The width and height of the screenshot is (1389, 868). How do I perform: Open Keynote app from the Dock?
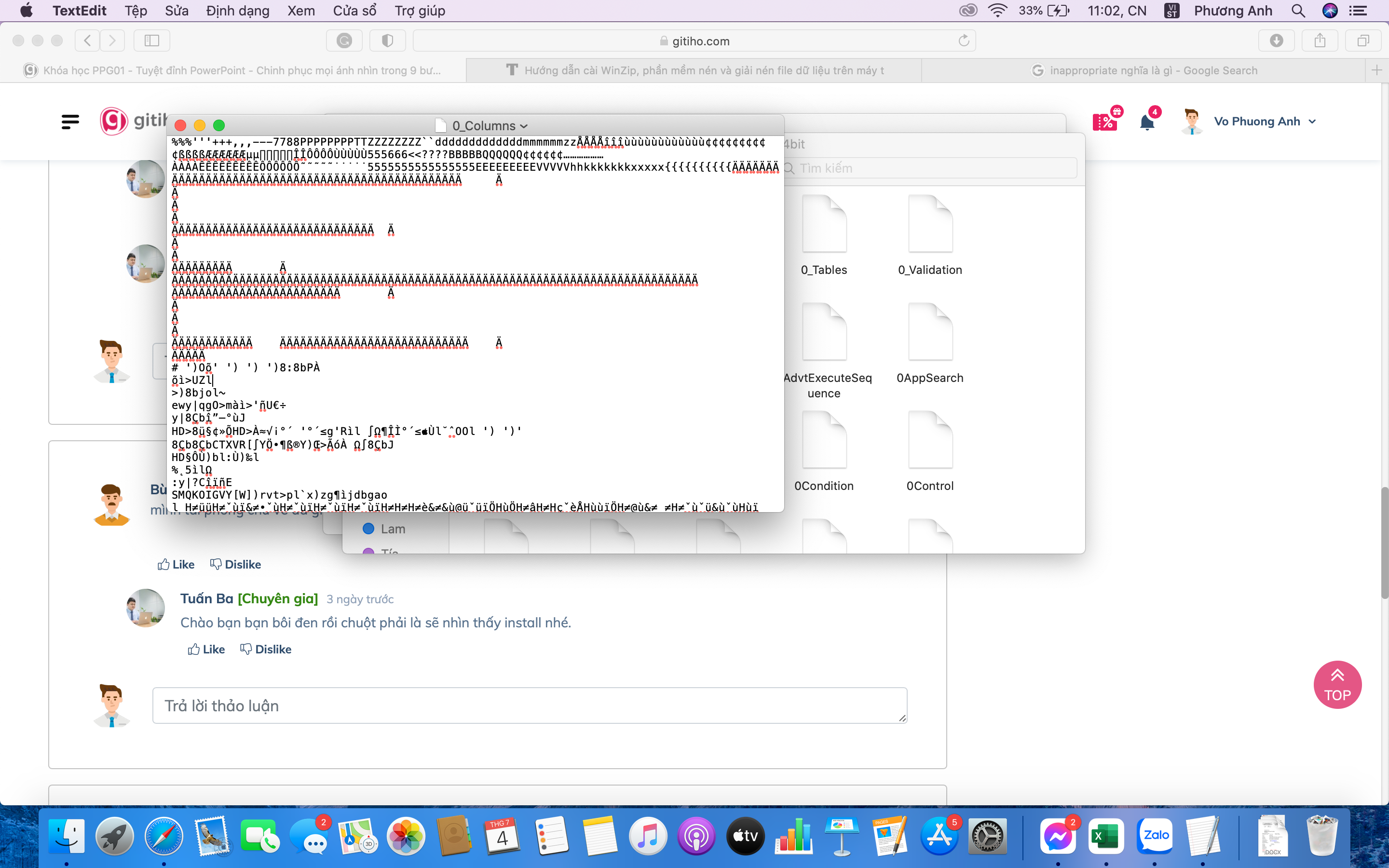pos(842,836)
